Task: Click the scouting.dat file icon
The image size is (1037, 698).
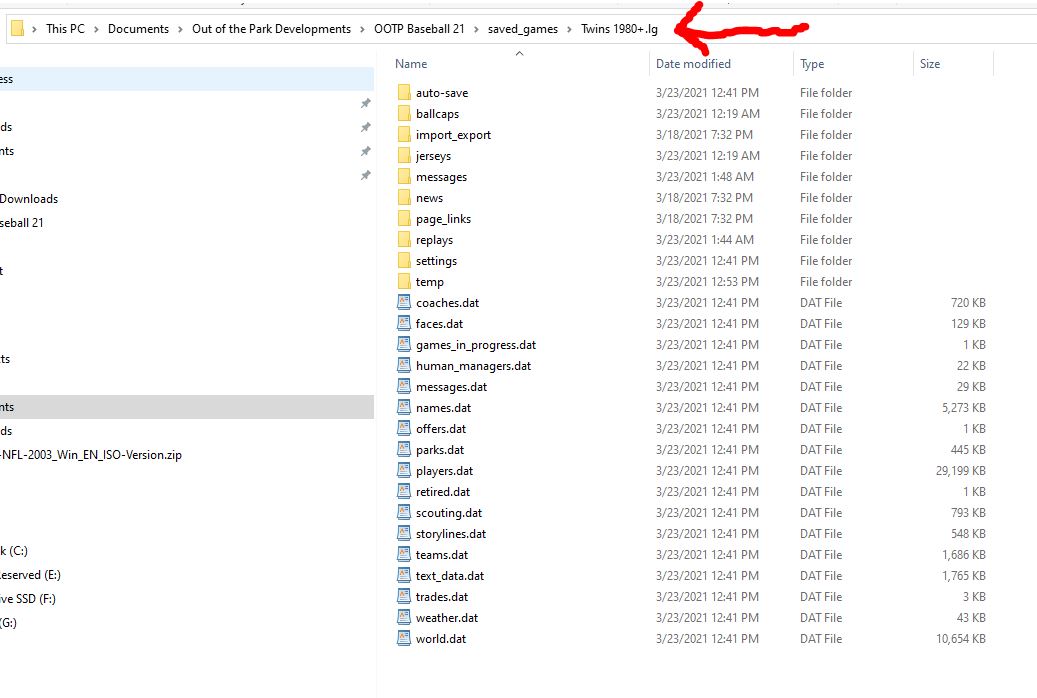Action: [404, 512]
